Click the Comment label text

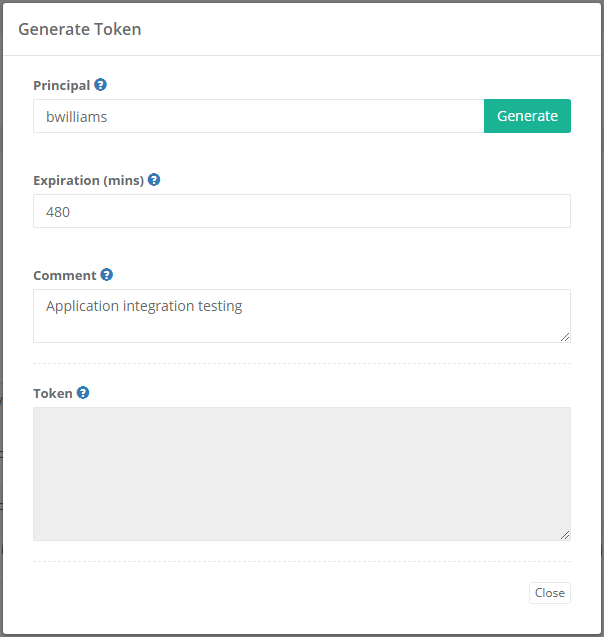click(64, 275)
